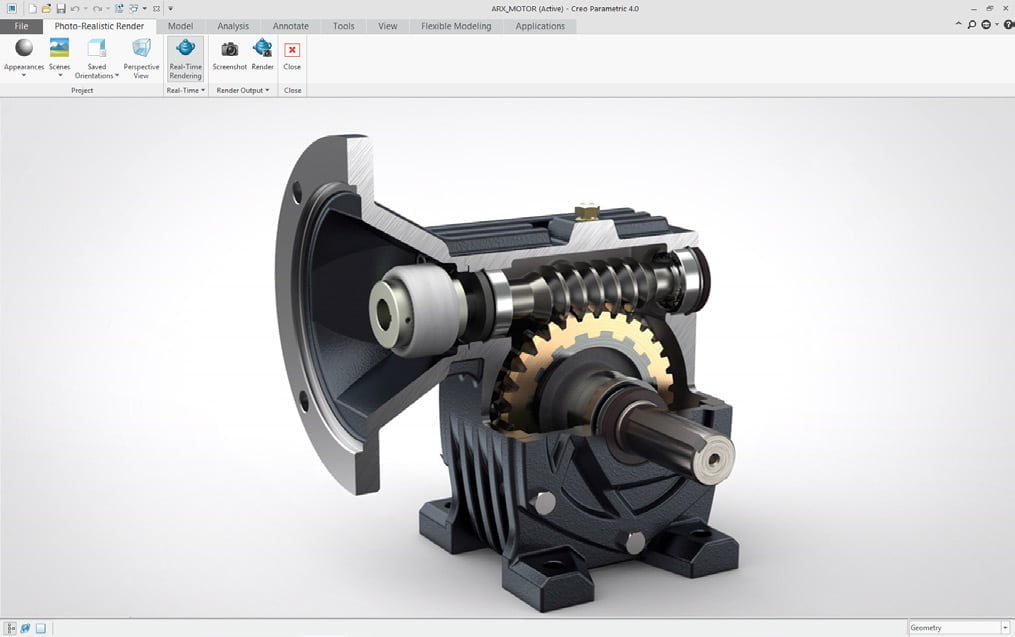The width and height of the screenshot is (1015, 637).
Task: Collapse the ribbon using the up arrow
Action: coord(960,25)
